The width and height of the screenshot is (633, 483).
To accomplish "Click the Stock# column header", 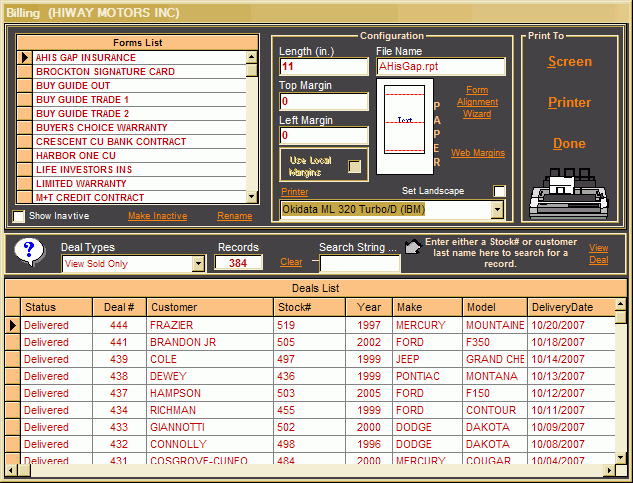I will pos(310,307).
